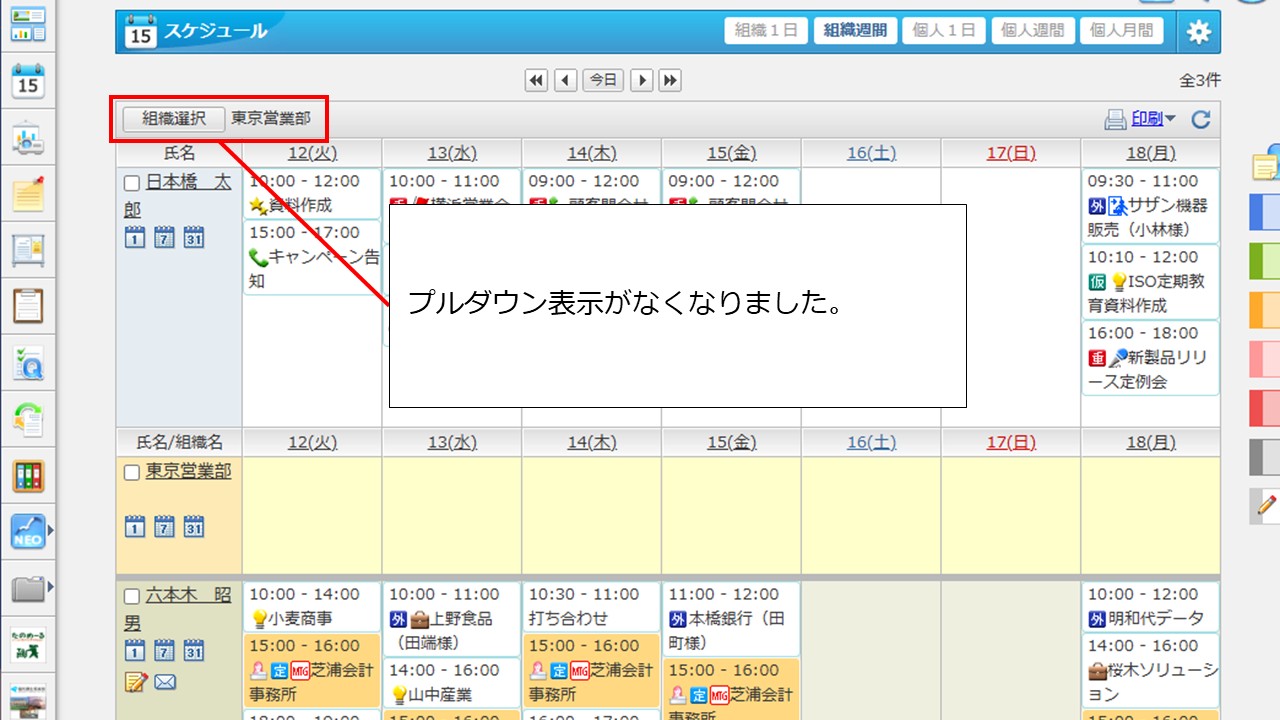The height and width of the screenshot is (720, 1280).
Task: Expand the folder sidebar flyout arrow
Action: pyautogui.click(x=51, y=587)
